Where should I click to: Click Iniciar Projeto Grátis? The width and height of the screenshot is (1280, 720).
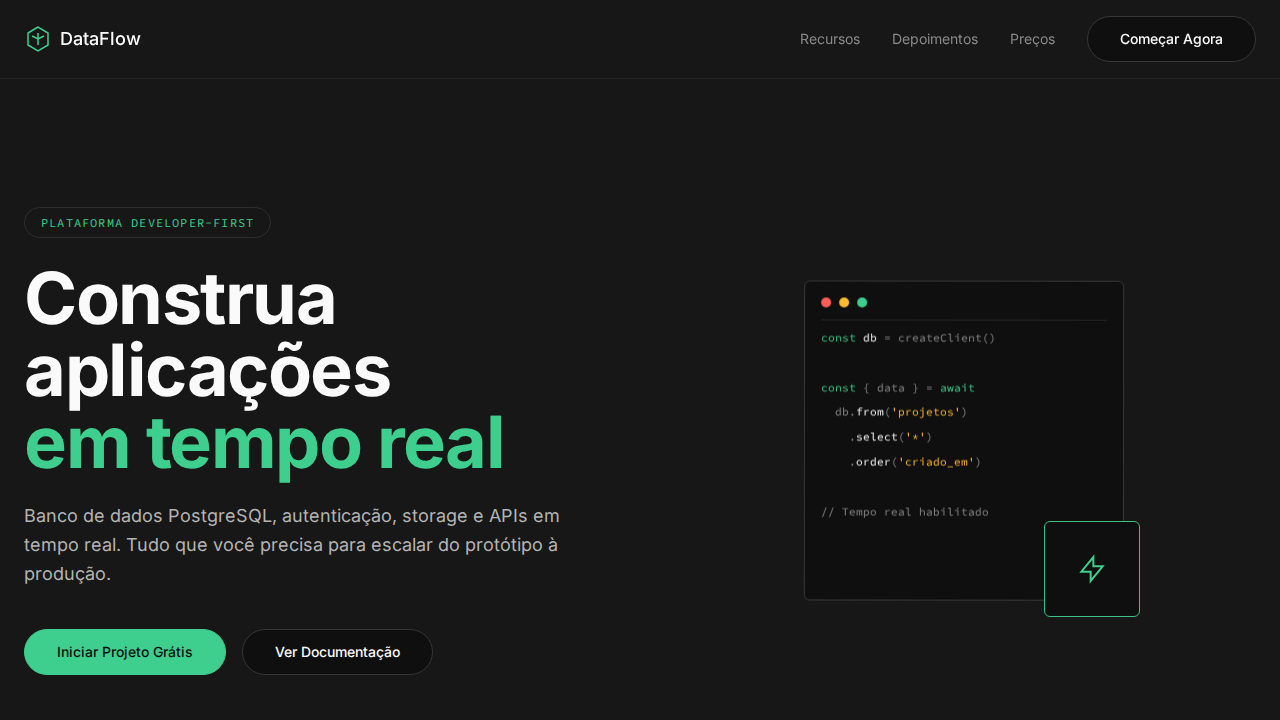point(125,652)
